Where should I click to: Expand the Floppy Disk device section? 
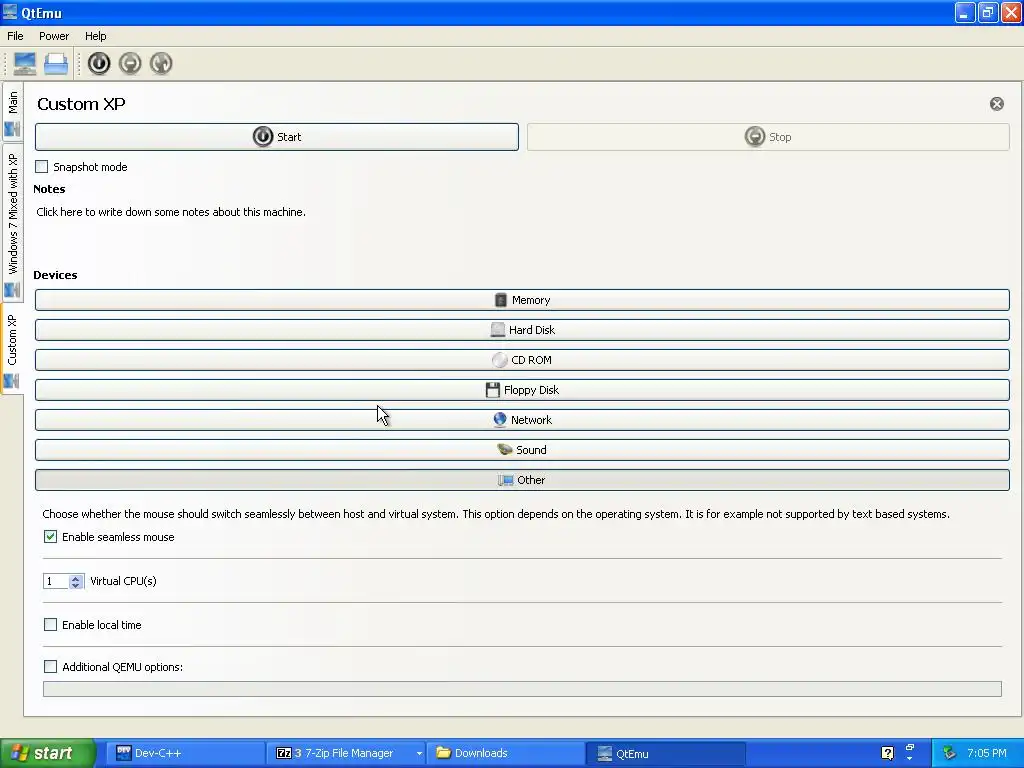(x=522, y=390)
